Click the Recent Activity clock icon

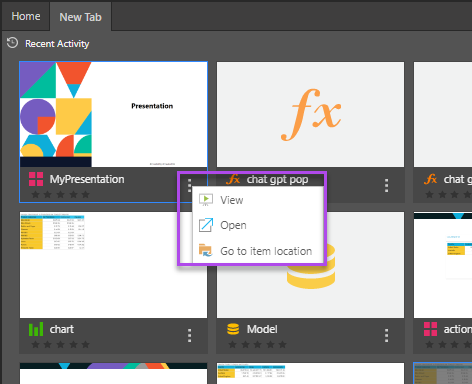(x=12, y=43)
